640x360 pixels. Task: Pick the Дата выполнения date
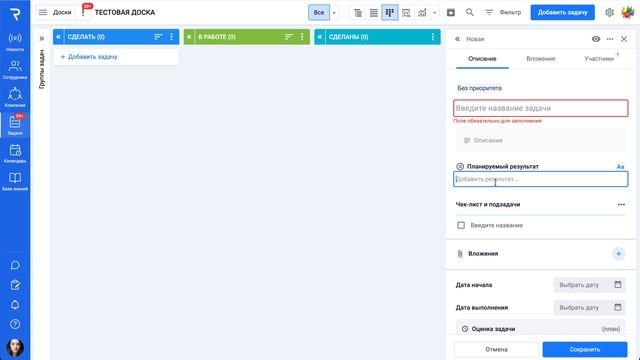point(589,307)
